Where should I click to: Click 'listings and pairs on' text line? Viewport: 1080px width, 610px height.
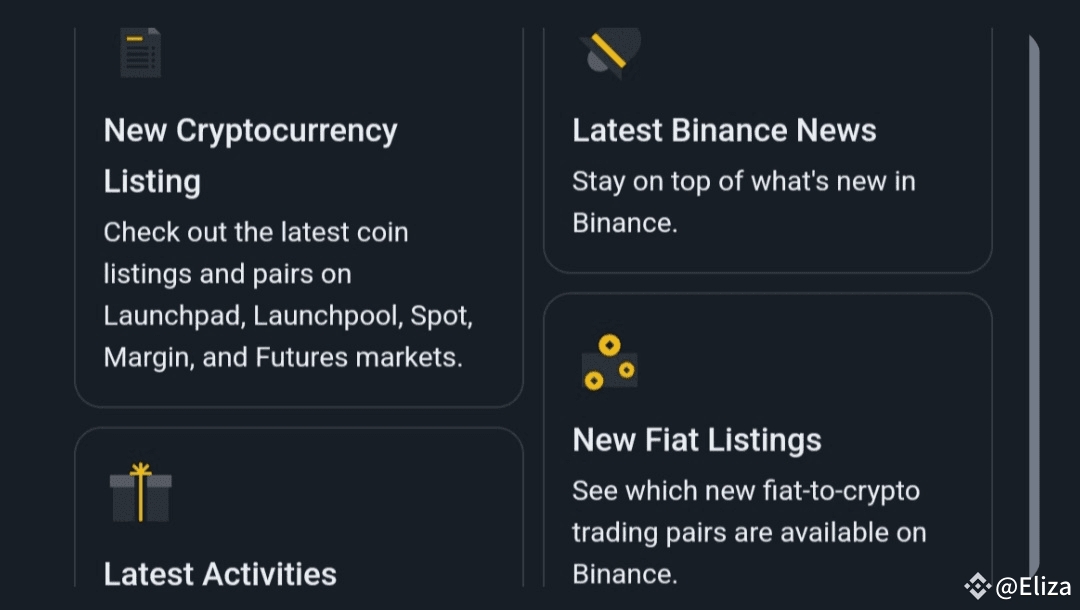pos(227,274)
